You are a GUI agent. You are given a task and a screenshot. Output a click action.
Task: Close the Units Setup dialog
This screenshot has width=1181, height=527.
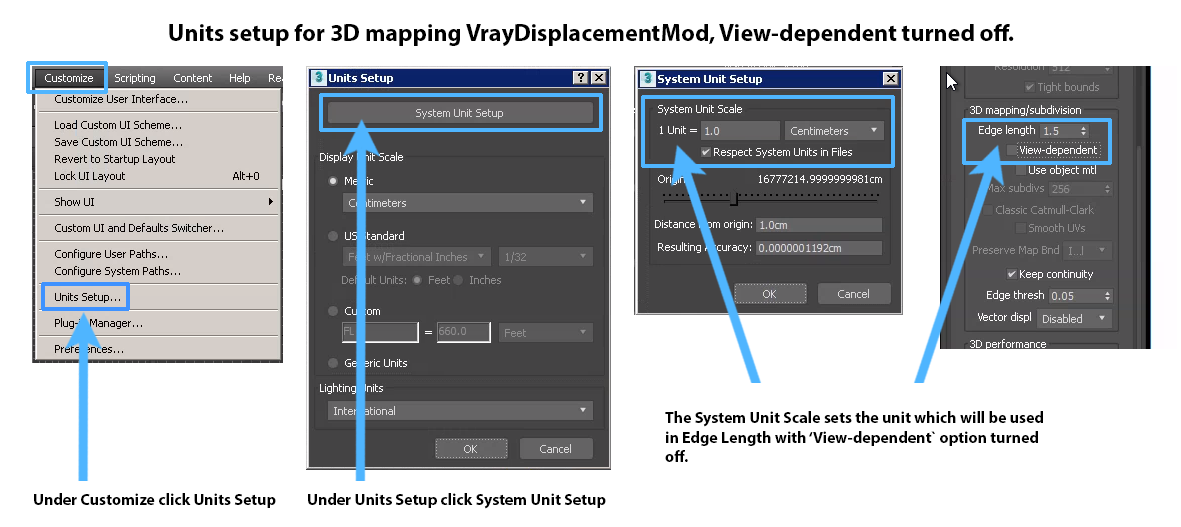point(598,78)
